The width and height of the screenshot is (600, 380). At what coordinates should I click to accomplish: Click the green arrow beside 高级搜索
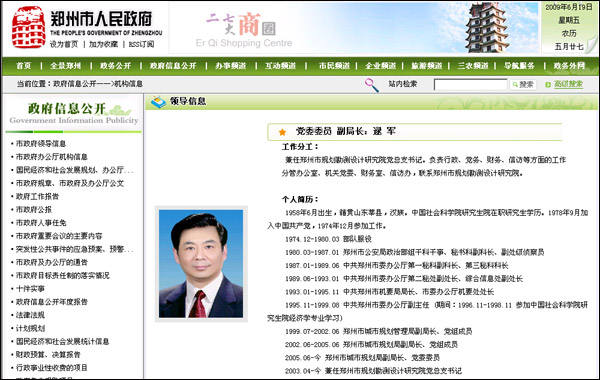tap(548, 85)
